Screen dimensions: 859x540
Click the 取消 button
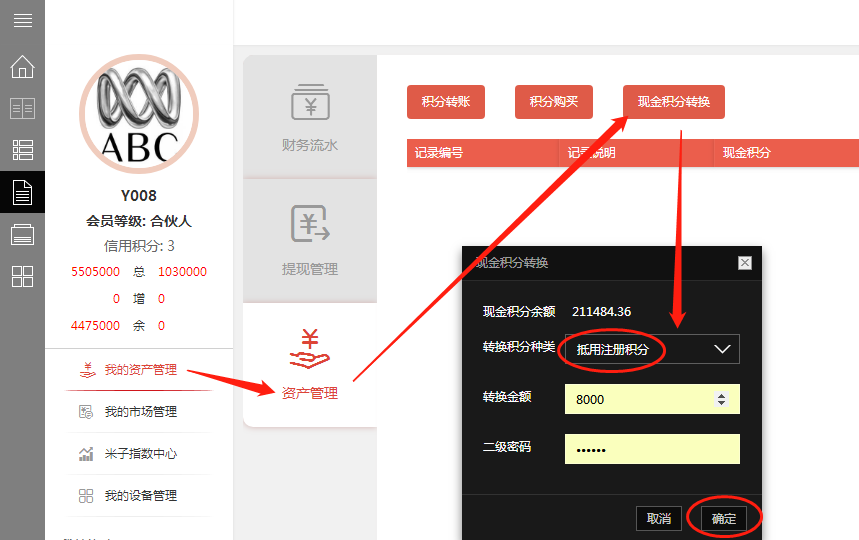[658, 519]
